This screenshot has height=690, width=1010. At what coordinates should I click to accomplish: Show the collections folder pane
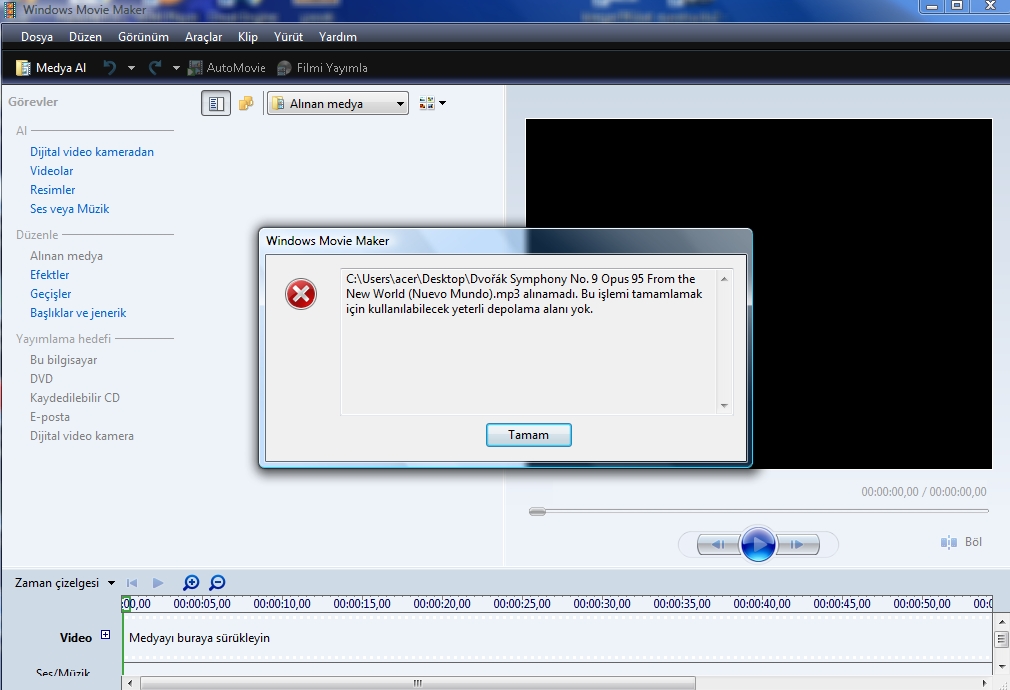click(x=246, y=103)
